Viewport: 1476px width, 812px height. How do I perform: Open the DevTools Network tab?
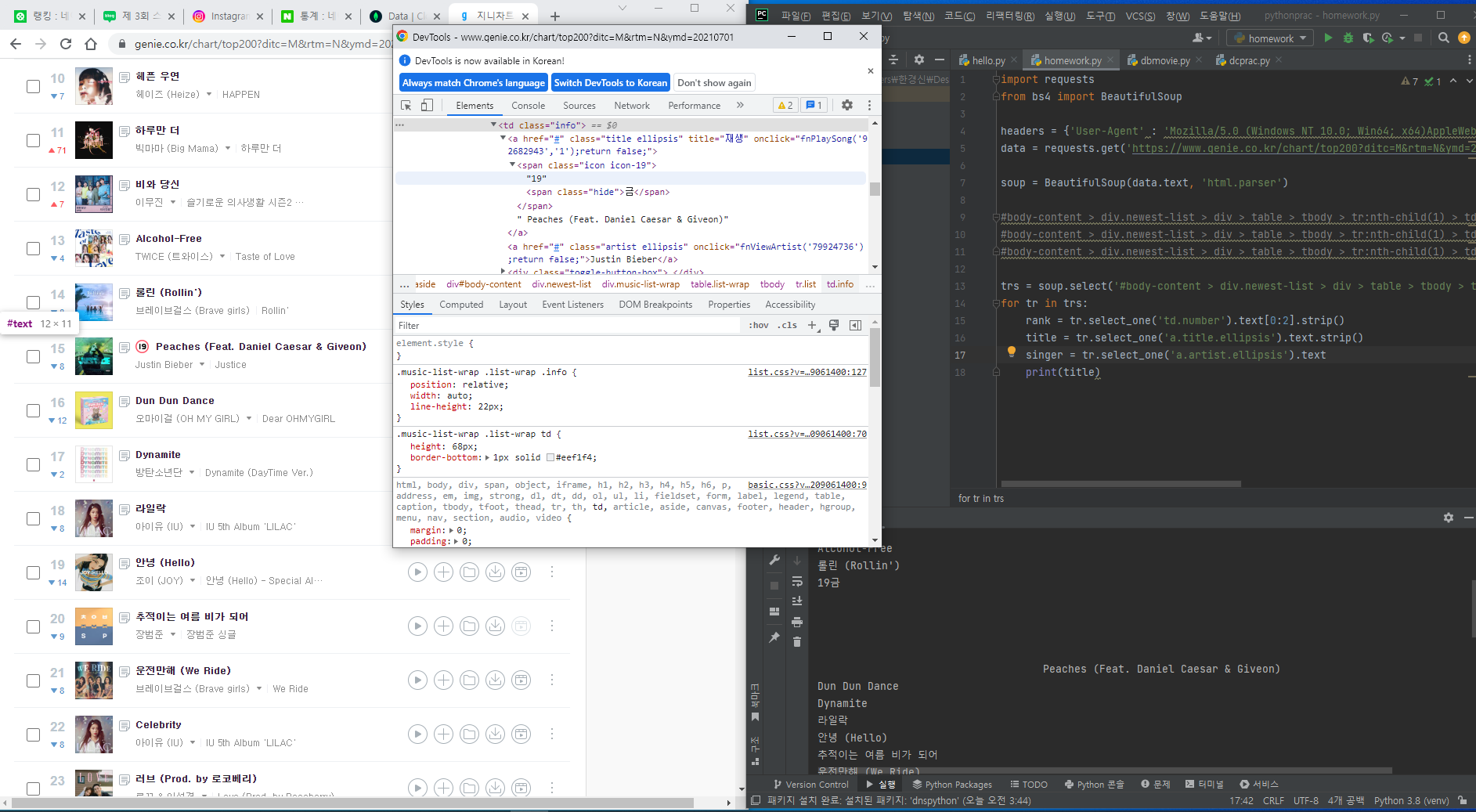tap(632, 106)
